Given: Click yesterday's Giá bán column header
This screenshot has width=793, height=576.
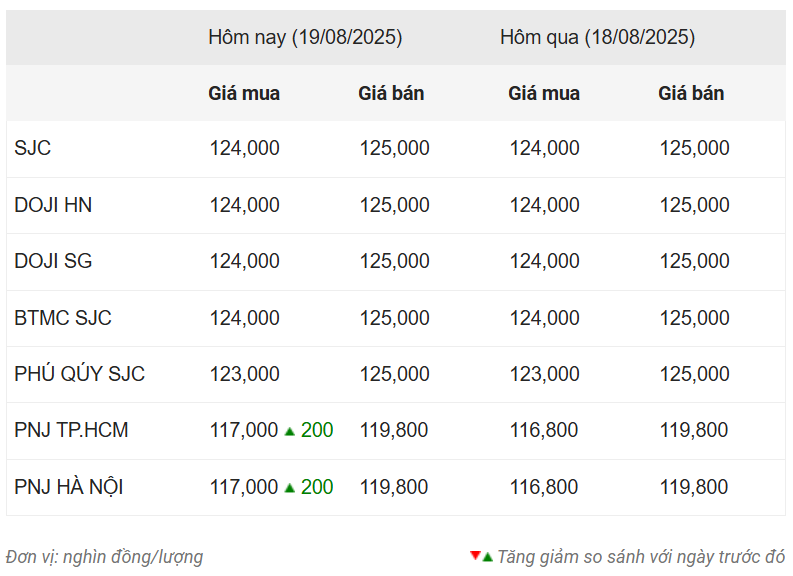Looking at the screenshot, I should (691, 94).
